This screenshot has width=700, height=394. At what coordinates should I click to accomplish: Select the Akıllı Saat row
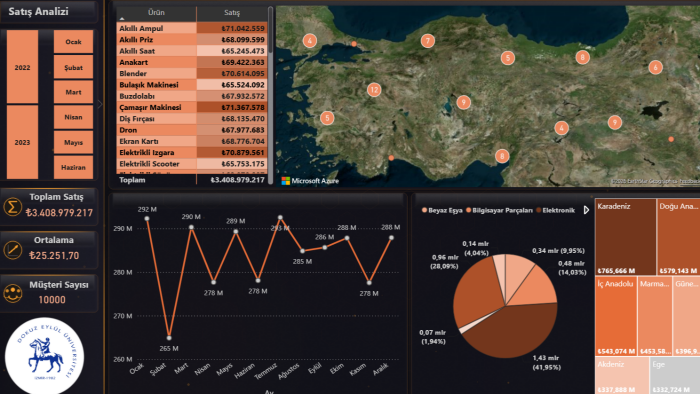[x=192, y=51]
